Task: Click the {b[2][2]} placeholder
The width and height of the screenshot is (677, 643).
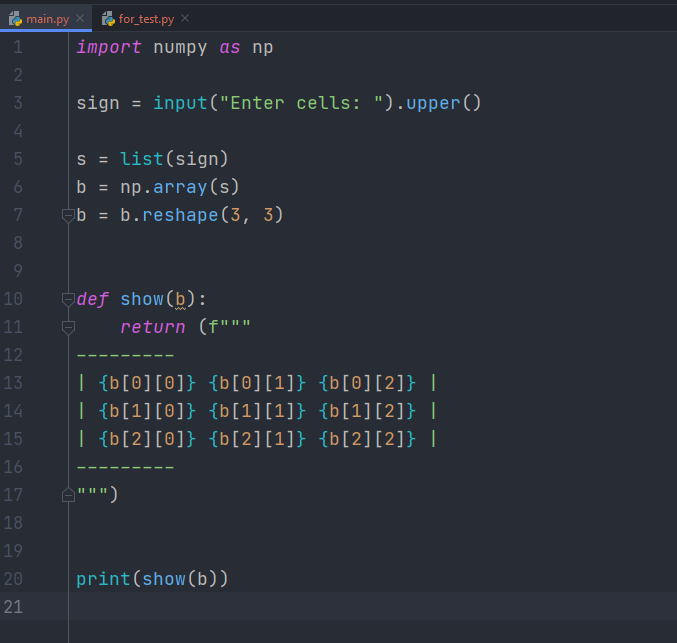Action: (x=367, y=439)
